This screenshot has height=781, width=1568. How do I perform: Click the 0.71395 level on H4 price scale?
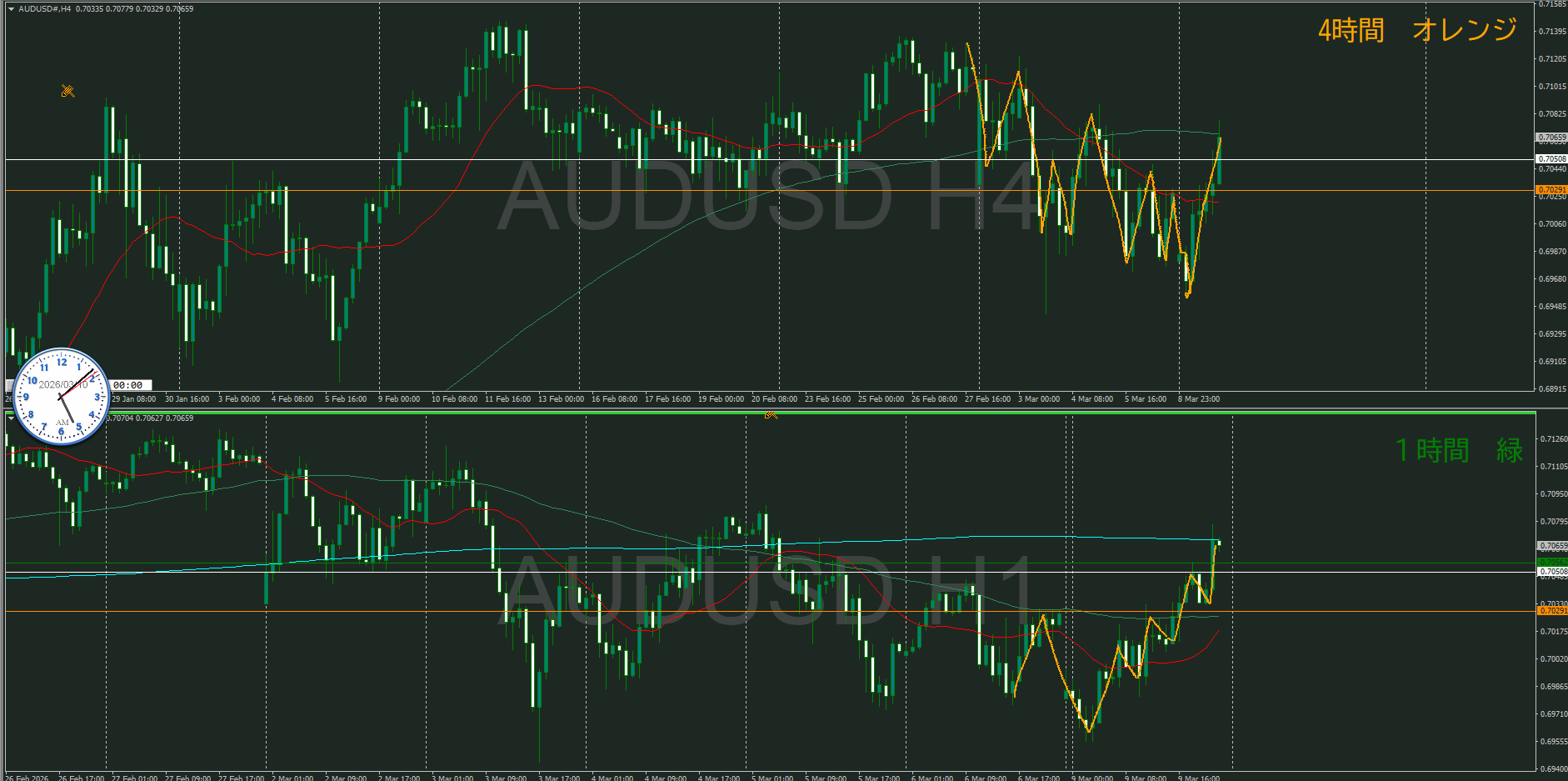pyautogui.click(x=1551, y=32)
